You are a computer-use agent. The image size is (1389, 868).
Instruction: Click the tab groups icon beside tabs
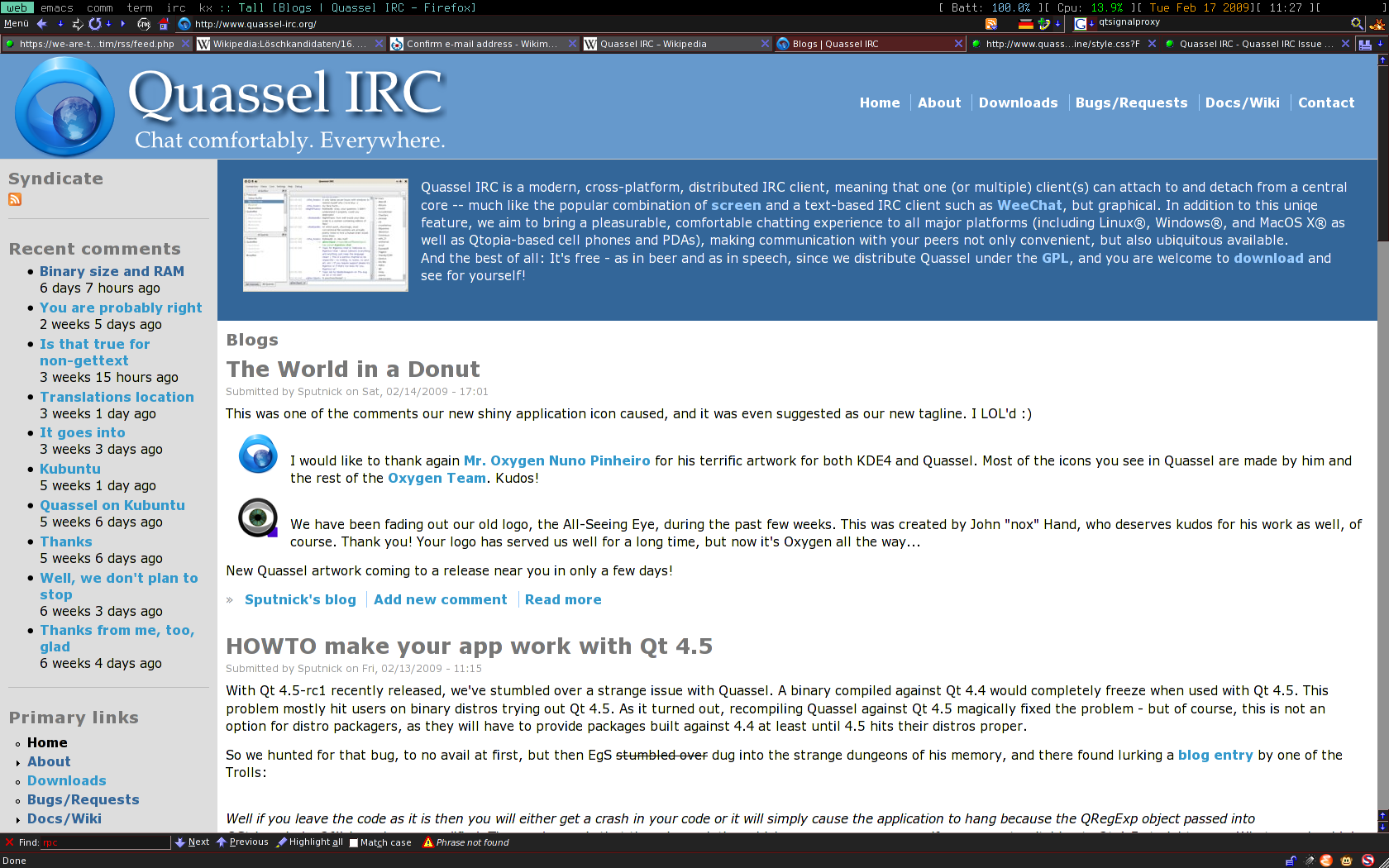[x=1365, y=45]
